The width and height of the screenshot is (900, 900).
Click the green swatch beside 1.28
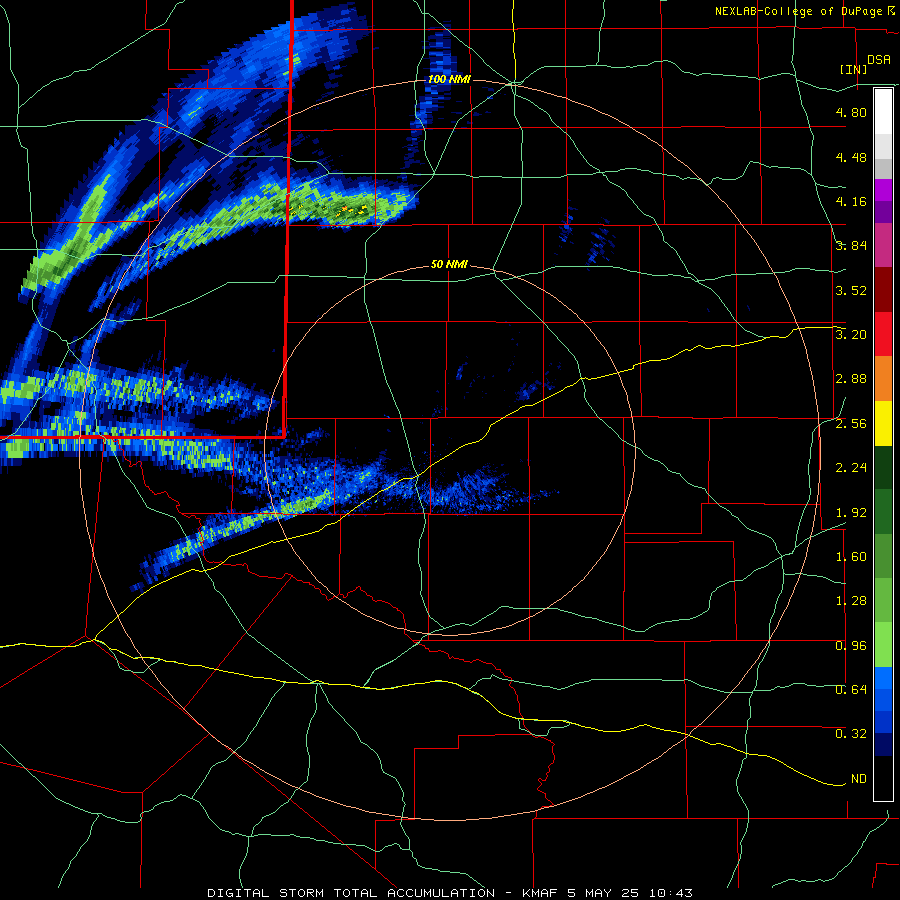coord(883,601)
